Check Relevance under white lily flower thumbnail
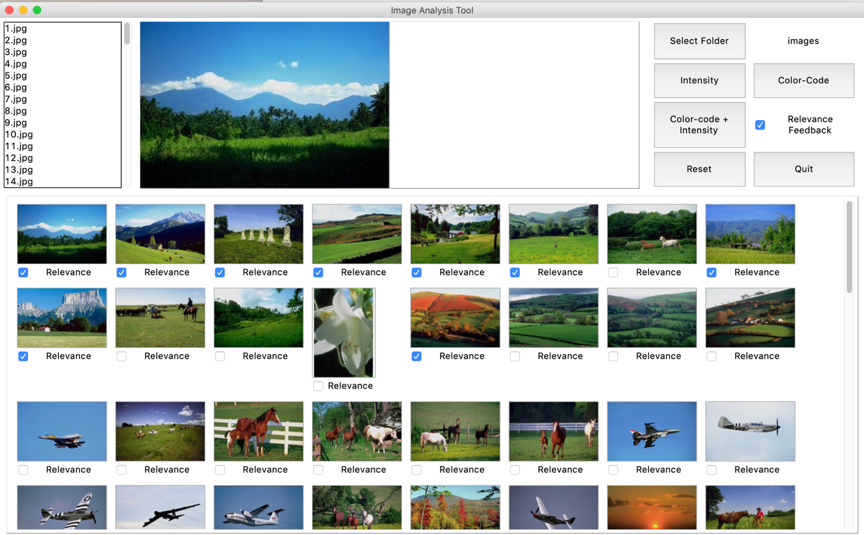The image size is (864, 535). tap(318, 386)
